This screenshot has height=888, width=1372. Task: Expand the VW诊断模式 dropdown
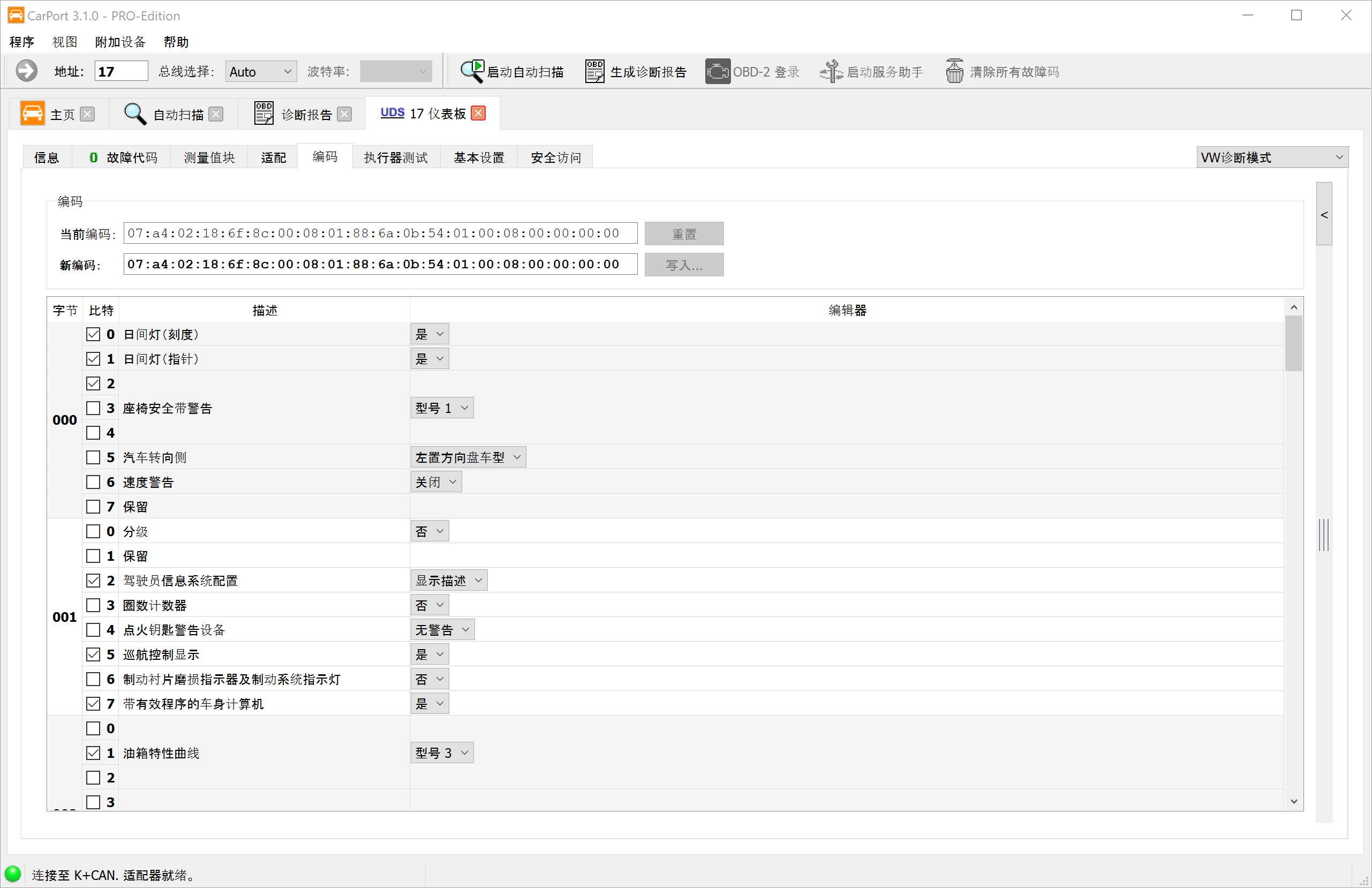point(1272,157)
